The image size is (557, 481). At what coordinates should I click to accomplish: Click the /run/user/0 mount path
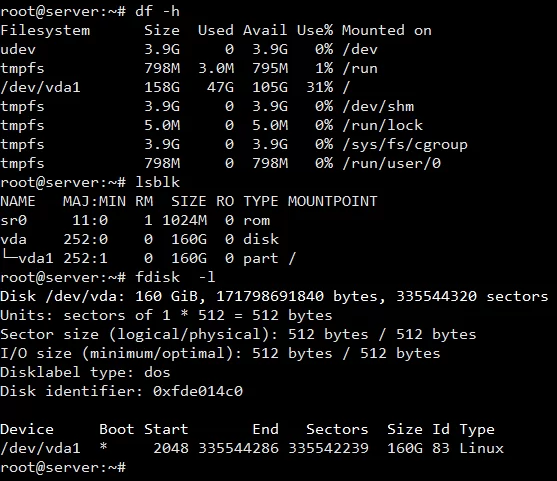tap(391, 163)
